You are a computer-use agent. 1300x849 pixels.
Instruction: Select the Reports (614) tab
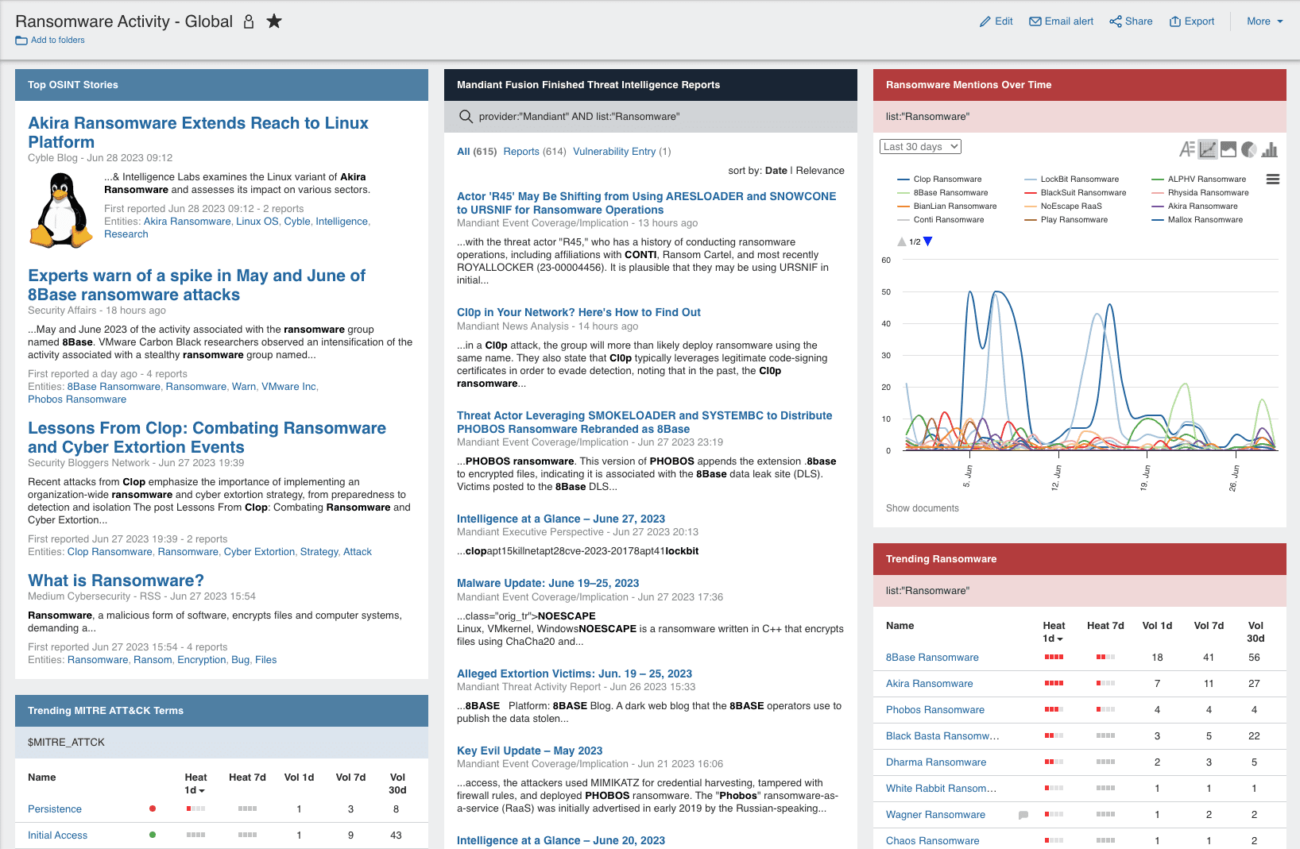tap(535, 151)
